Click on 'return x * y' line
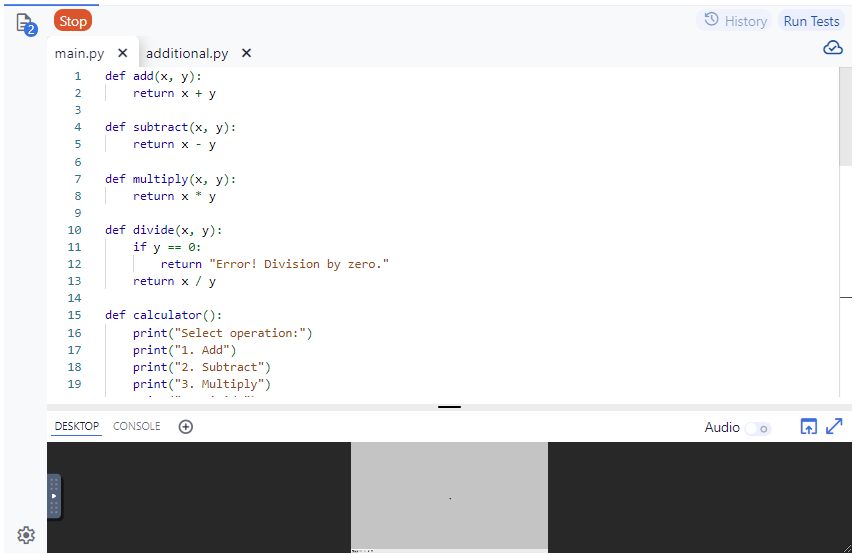The height and width of the screenshot is (554, 856). point(174,196)
